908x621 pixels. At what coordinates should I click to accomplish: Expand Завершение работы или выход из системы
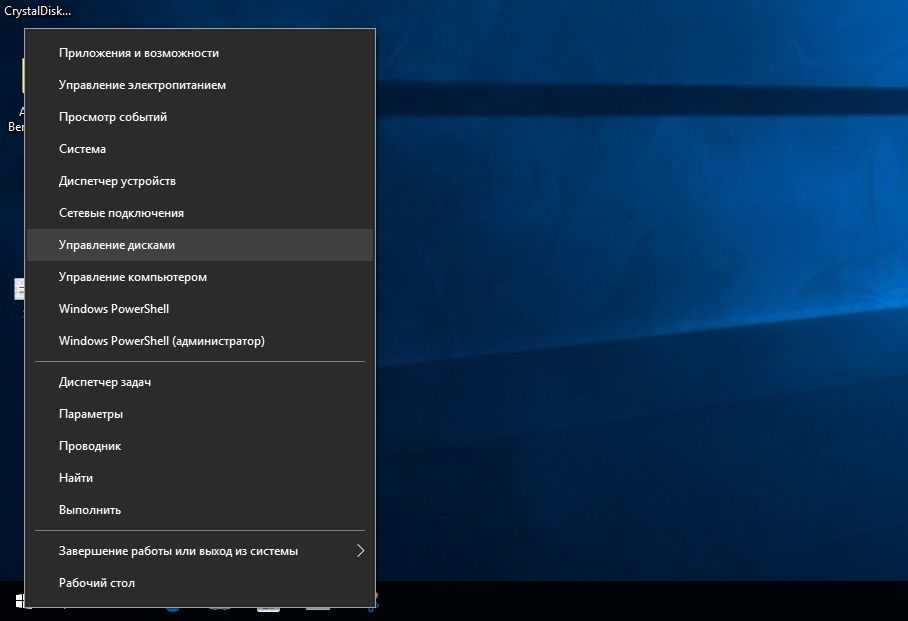tap(178, 551)
